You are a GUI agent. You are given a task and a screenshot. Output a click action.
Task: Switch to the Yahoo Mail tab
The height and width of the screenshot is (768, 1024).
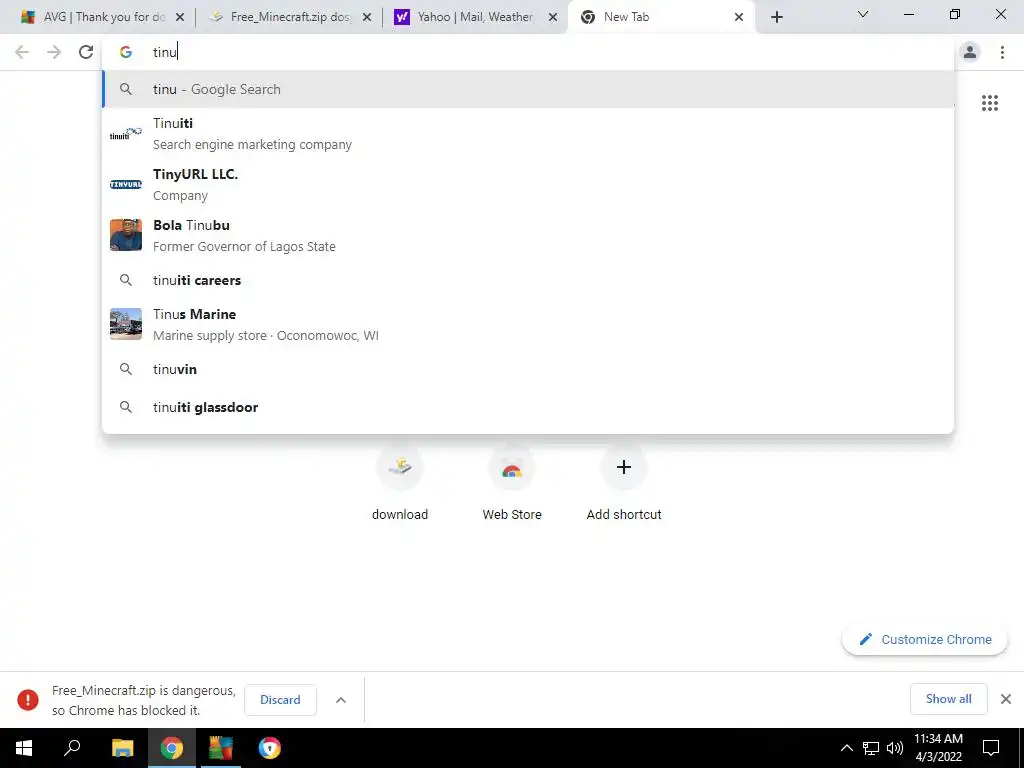[475, 17]
